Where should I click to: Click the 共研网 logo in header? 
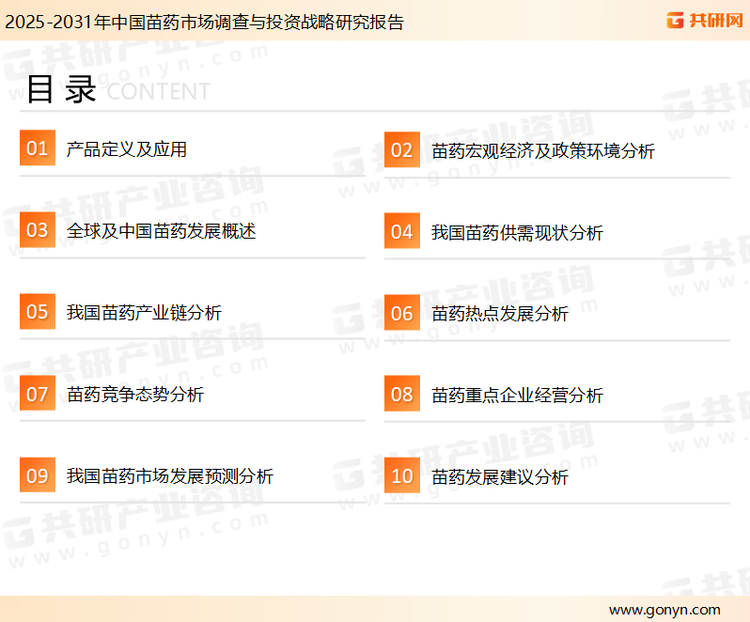(x=705, y=20)
